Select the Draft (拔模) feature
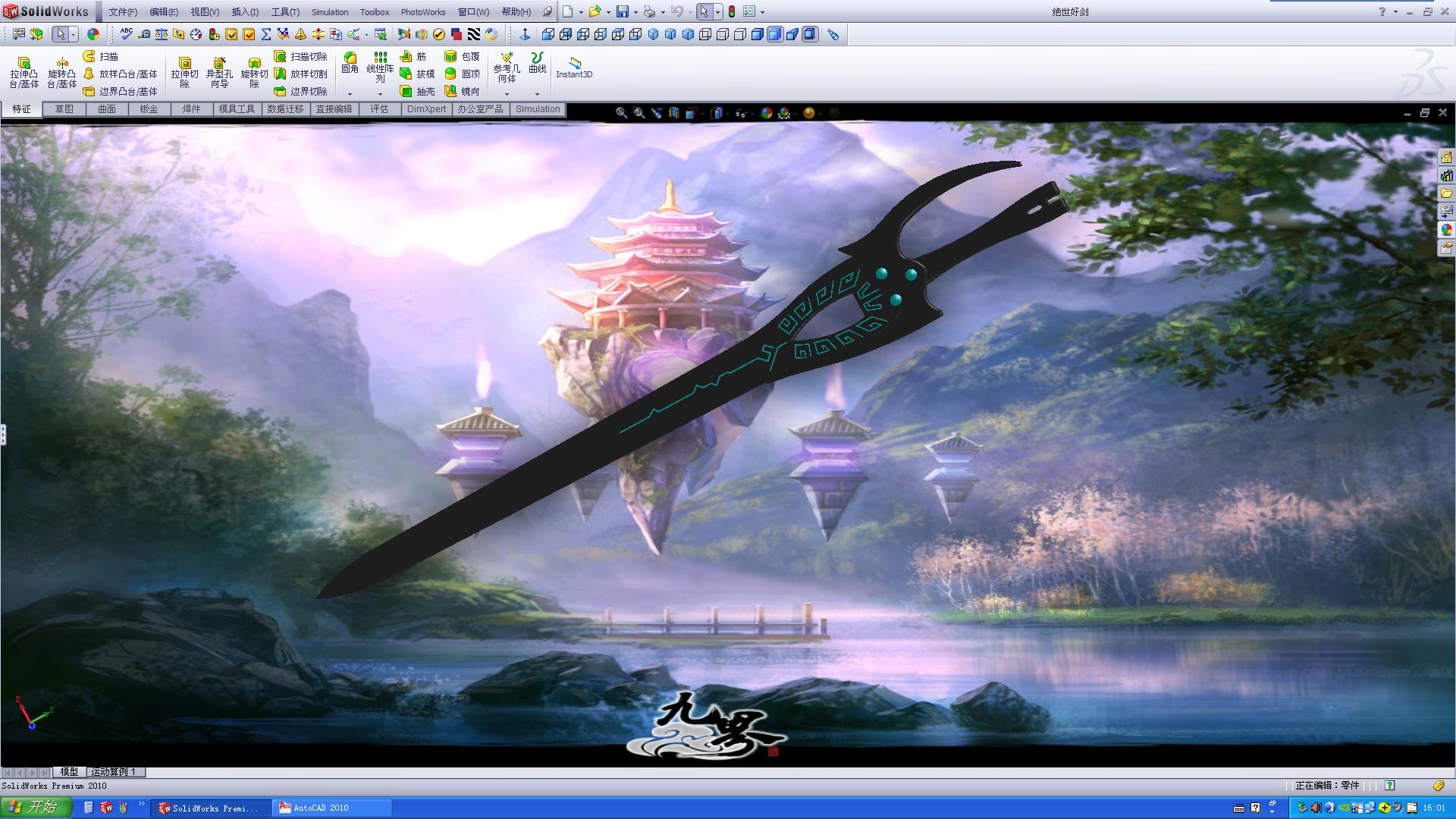Screen dimensions: 1456x819 pos(417,74)
